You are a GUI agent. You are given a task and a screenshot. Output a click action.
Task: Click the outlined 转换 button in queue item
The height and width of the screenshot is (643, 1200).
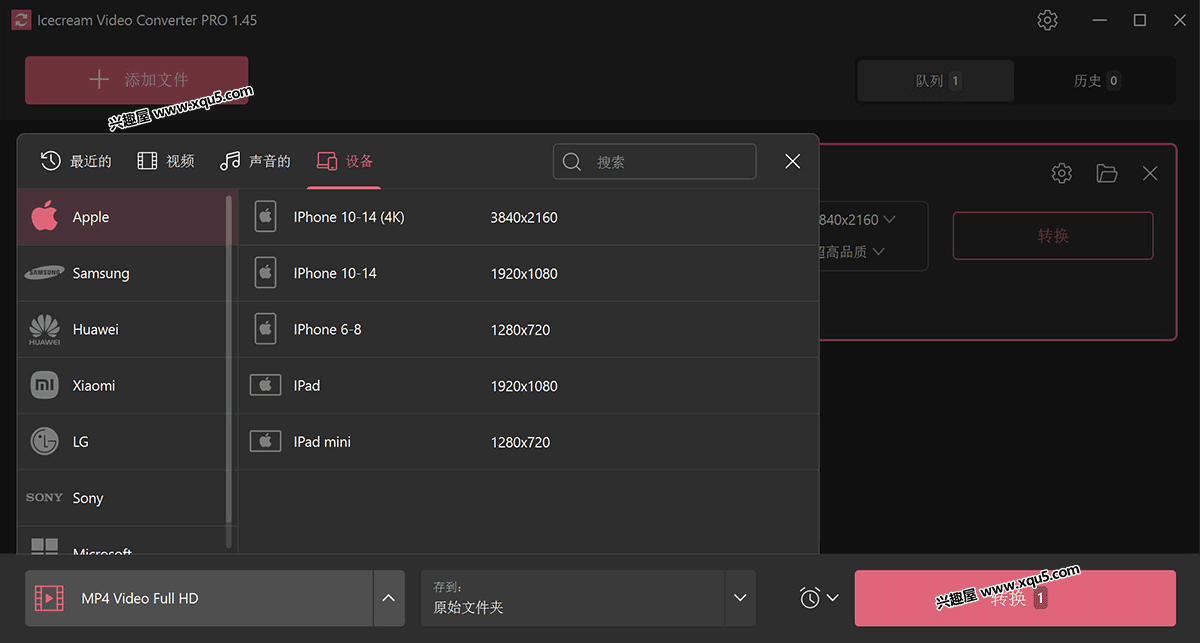1053,236
